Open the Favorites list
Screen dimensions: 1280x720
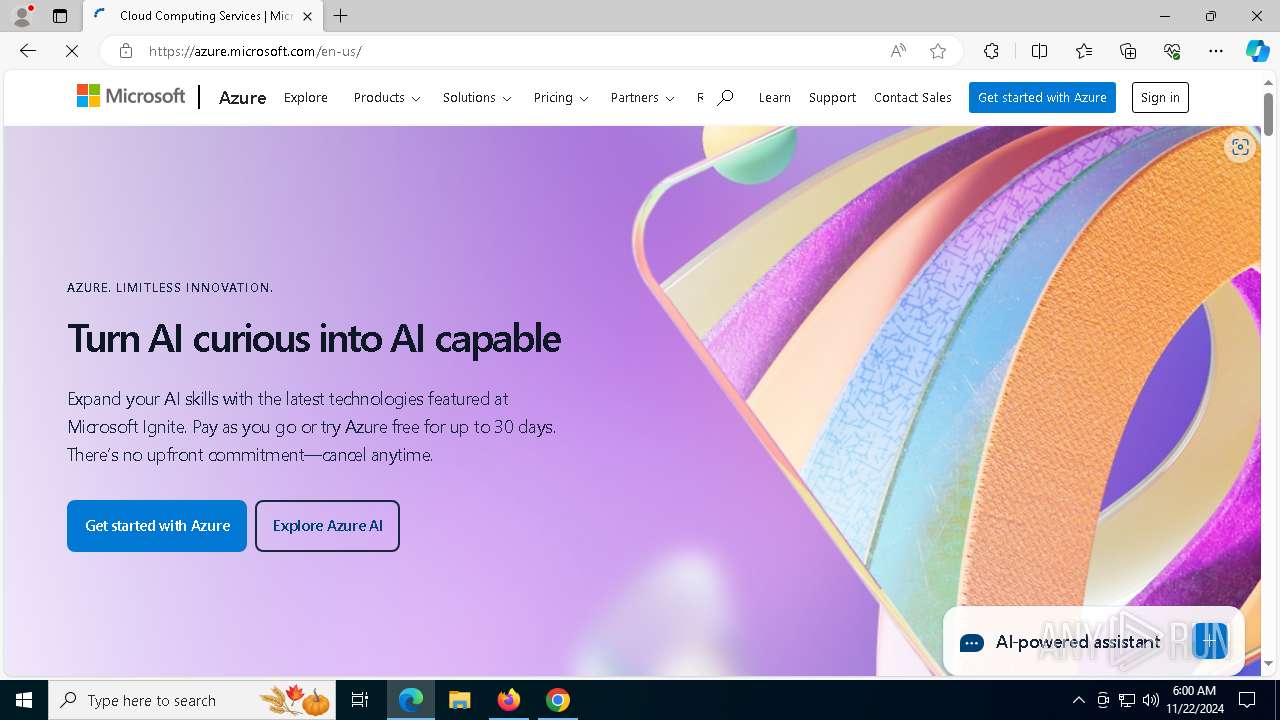(x=1084, y=51)
